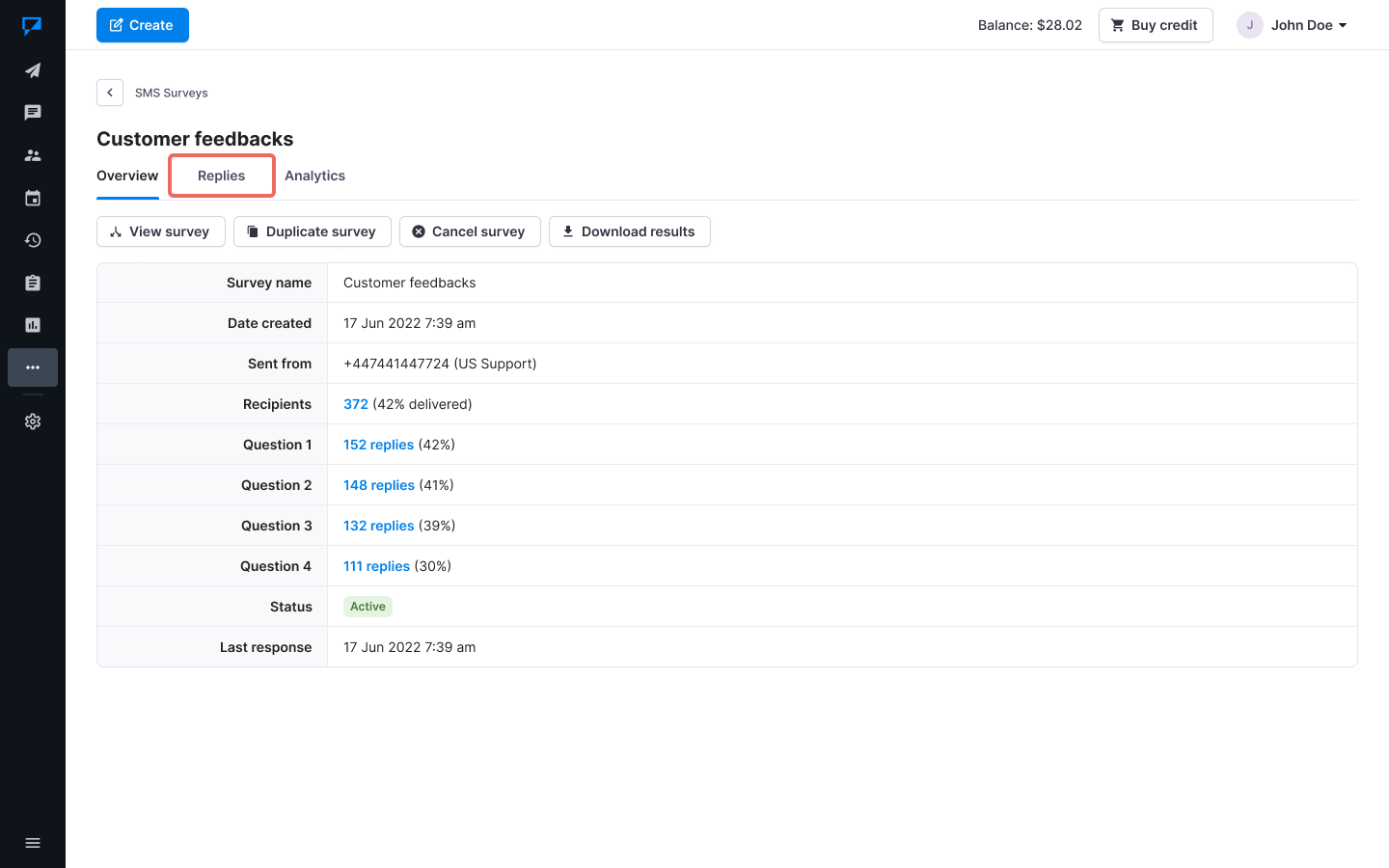The height and width of the screenshot is (868, 1389).
Task: Open the calendar scheduled icon in sidebar
Action: [33, 198]
